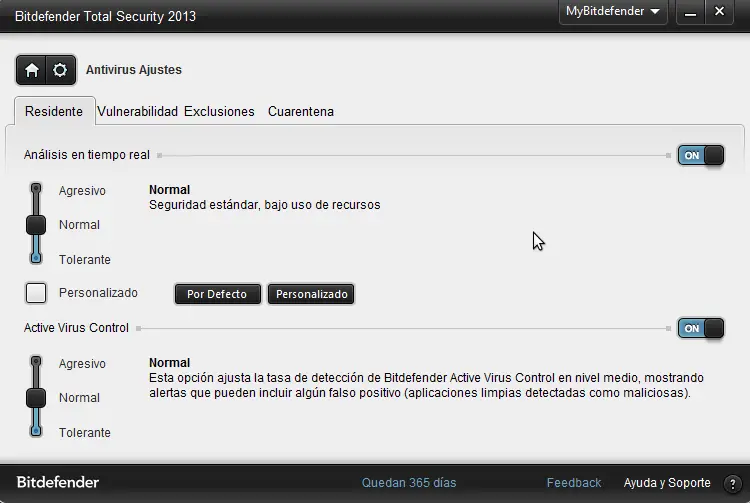Click the Quedan 365 días link
This screenshot has height=503, width=750.
(x=409, y=483)
